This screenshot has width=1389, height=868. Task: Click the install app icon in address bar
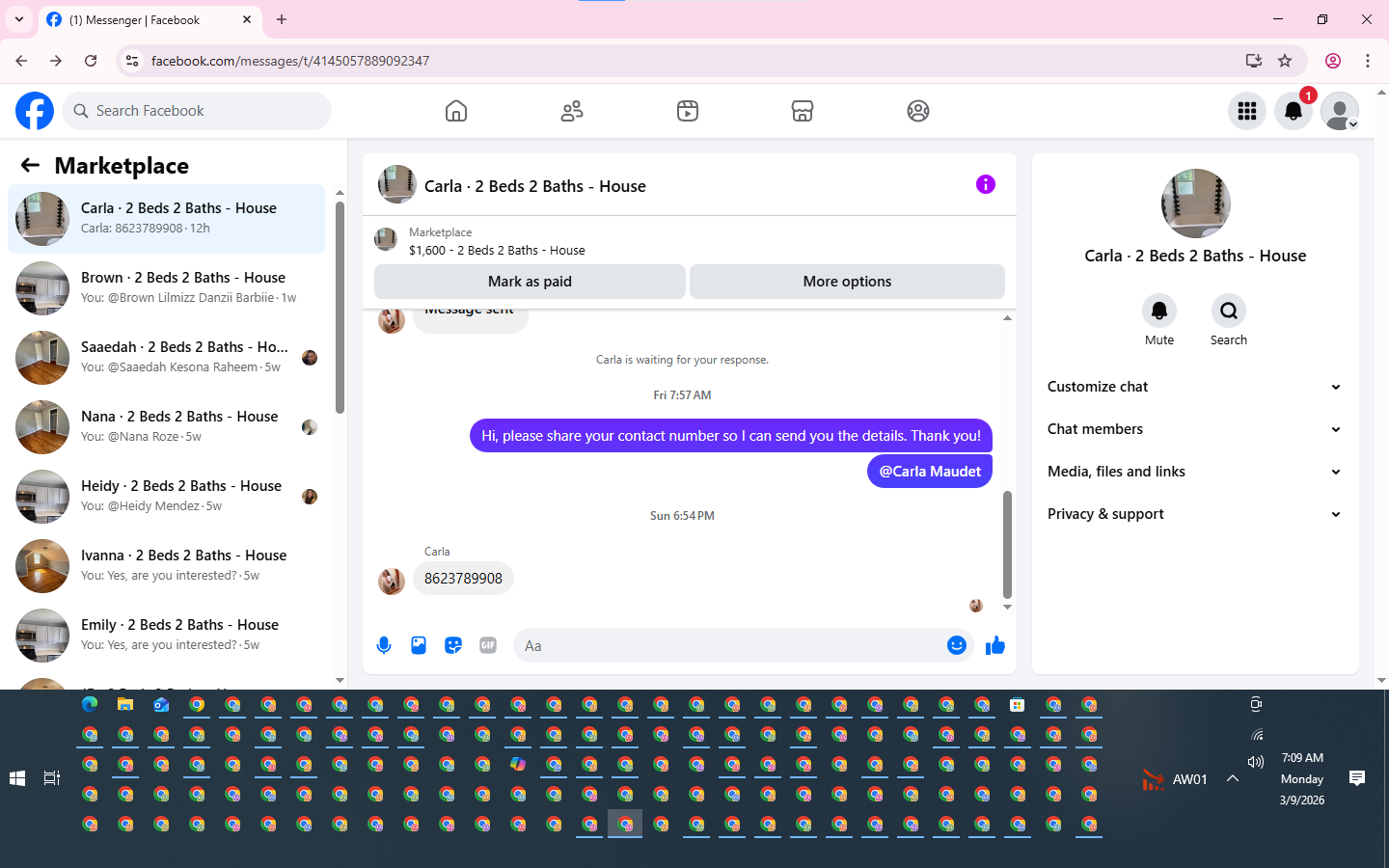click(x=1254, y=61)
